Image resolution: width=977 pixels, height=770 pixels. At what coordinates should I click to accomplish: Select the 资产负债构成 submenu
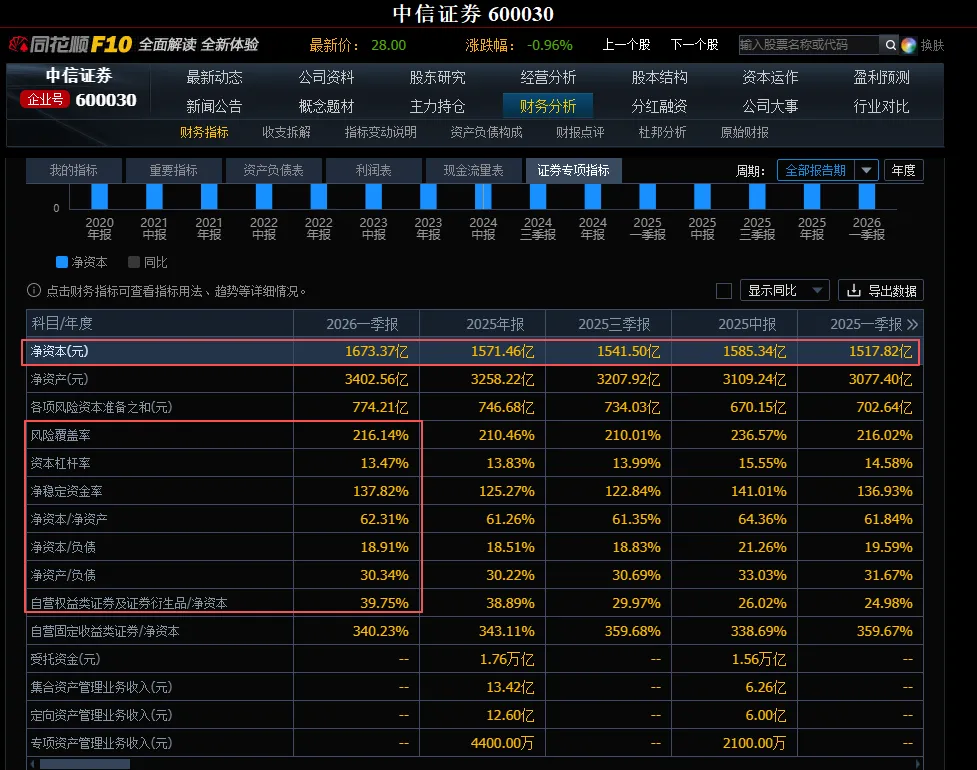(486, 133)
